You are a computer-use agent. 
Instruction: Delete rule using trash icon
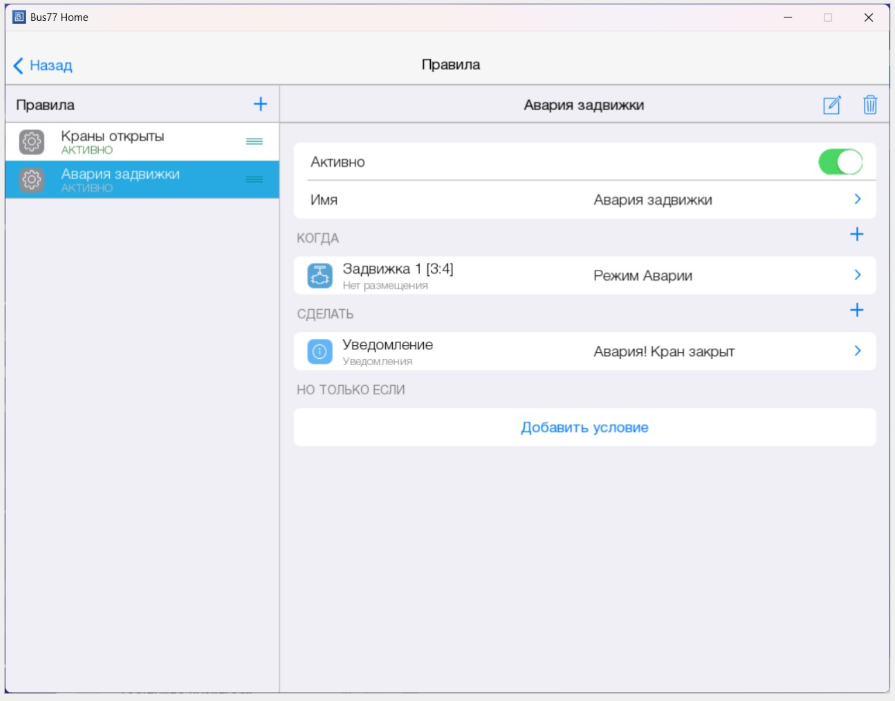870,105
